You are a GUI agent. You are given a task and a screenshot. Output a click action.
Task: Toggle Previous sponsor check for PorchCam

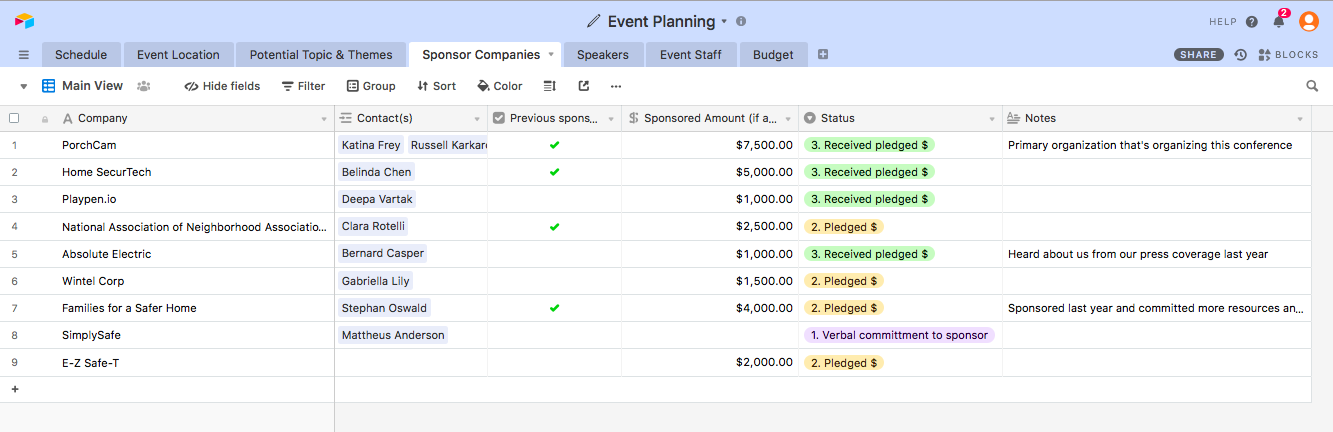(x=554, y=145)
